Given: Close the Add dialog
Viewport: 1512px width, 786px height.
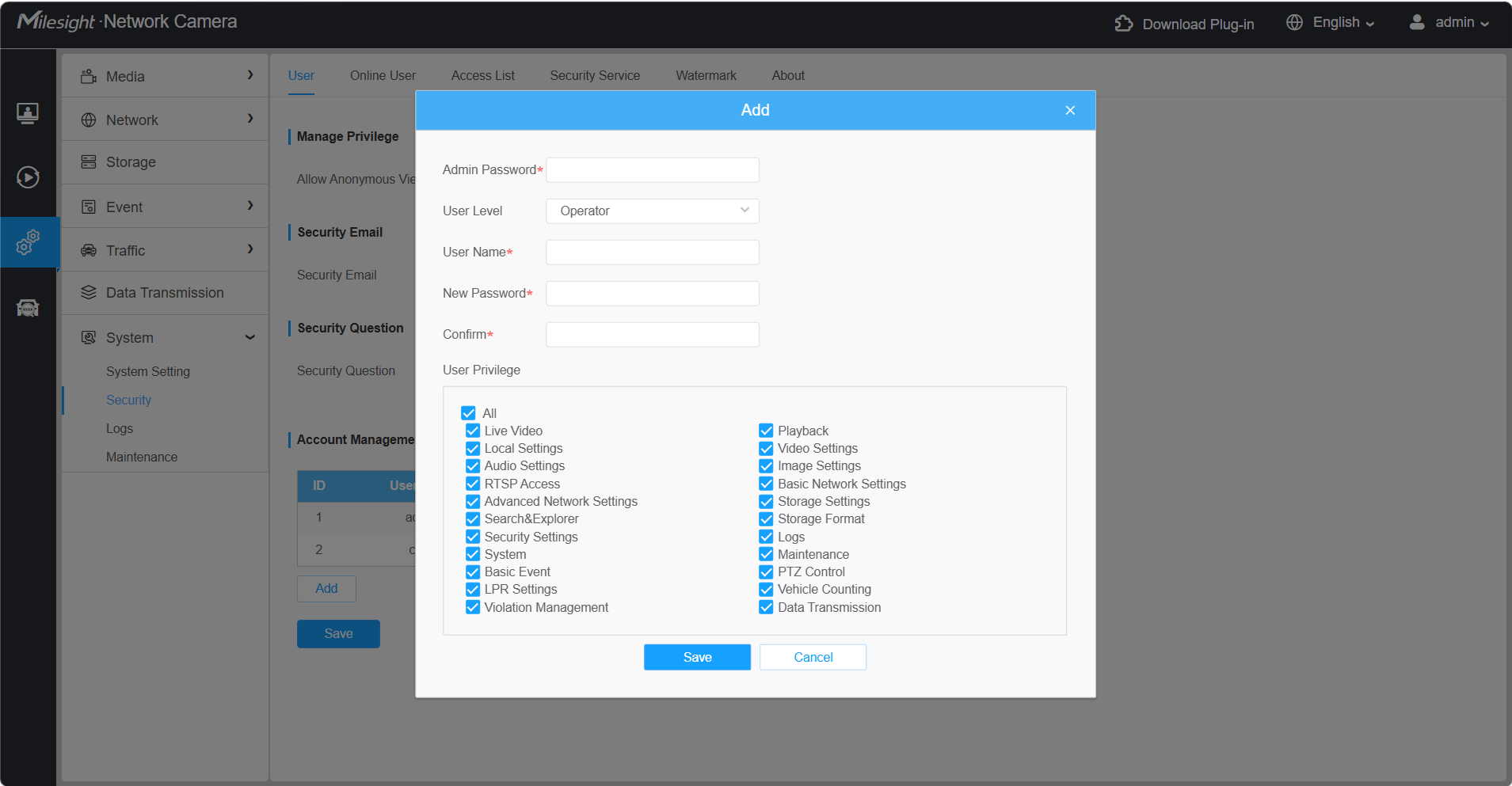Looking at the screenshot, I should 1070,110.
